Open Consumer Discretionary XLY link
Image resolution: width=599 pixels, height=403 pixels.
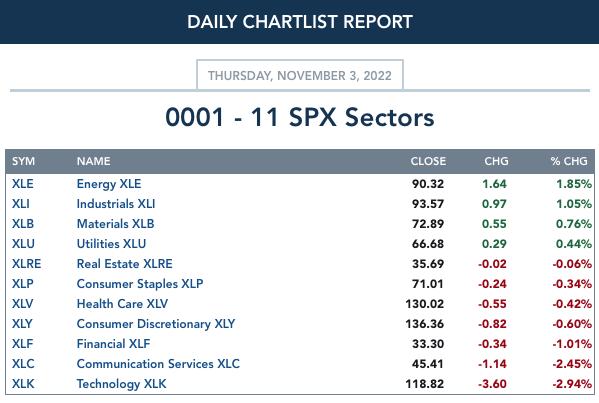[x=156, y=324]
